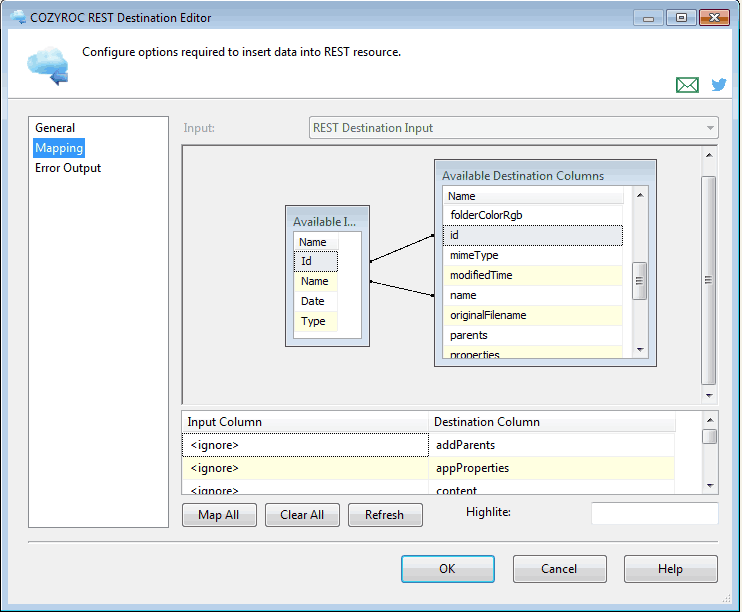
Task: Click <ignore> cell for appProperties row
Action: 305,468
